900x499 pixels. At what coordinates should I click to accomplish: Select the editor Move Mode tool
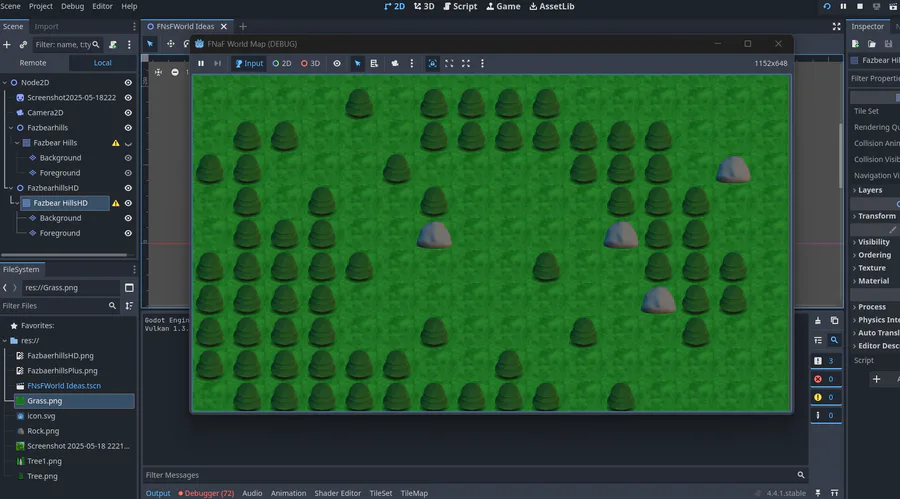click(170, 44)
